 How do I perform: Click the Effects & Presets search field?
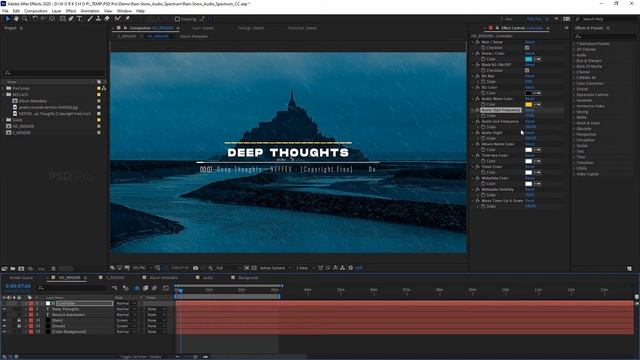(x=604, y=37)
